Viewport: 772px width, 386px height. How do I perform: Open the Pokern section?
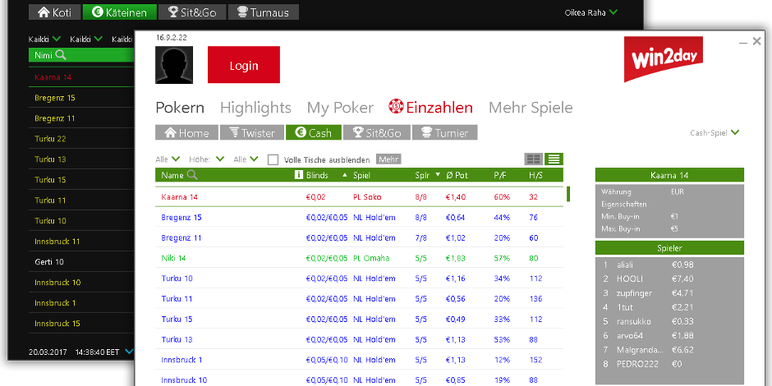(x=180, y=108)
